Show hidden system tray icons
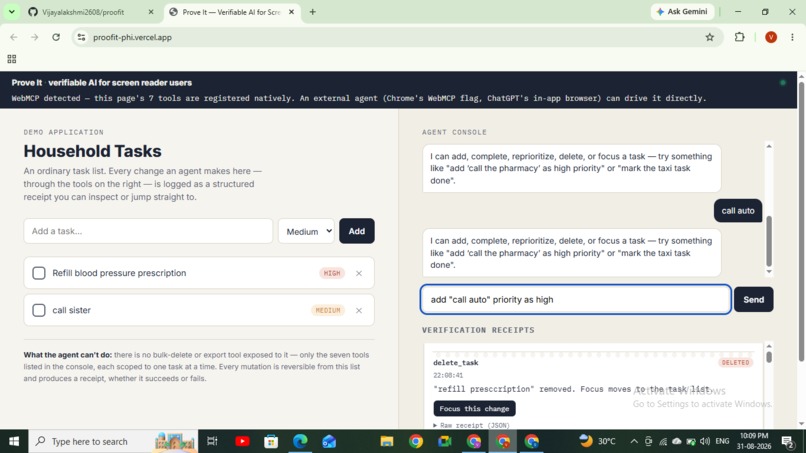Image resolution: width=806 pixels, height=453 pixels. 634,441
